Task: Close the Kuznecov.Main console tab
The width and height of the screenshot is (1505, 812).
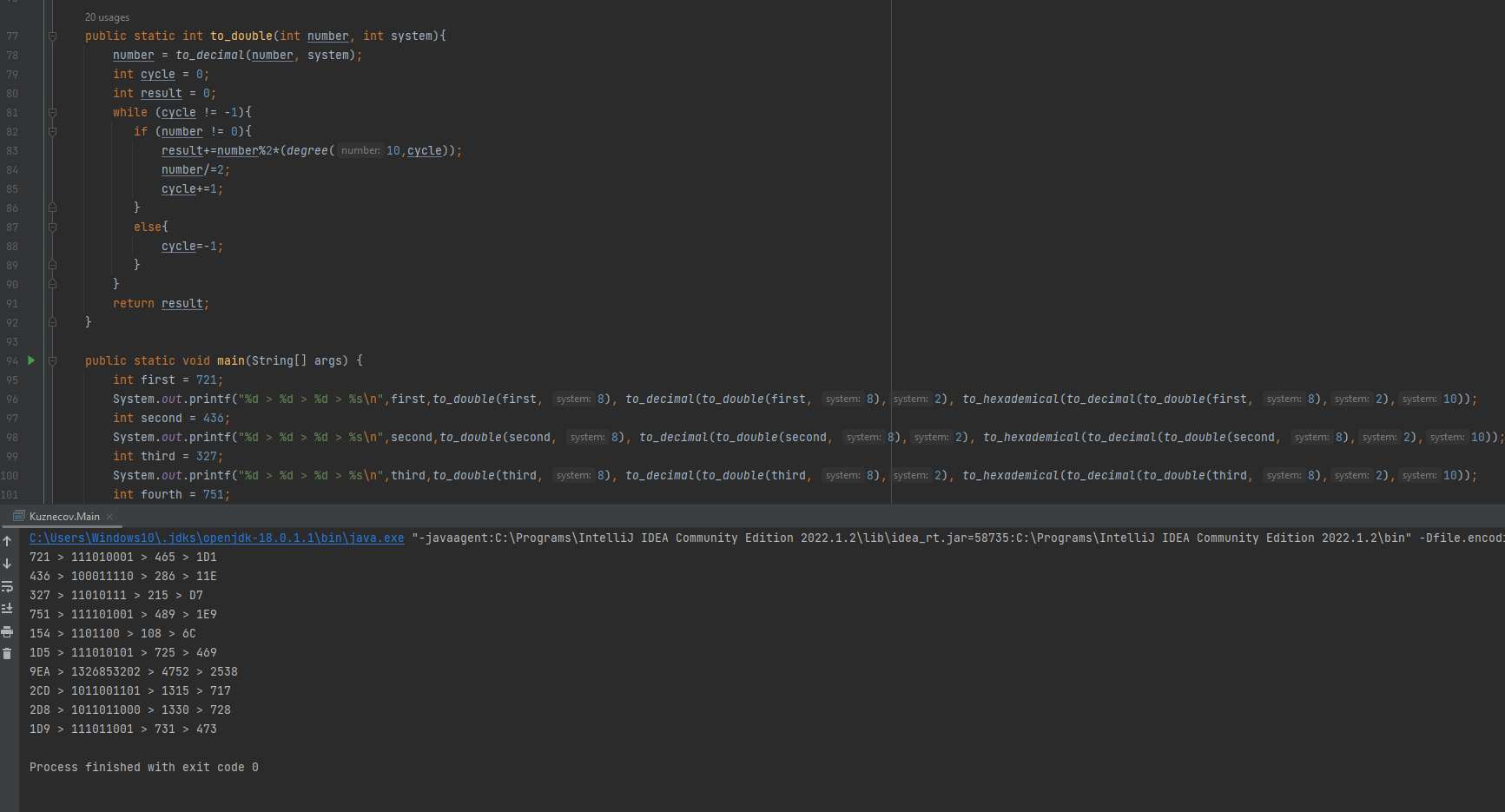Action: point(109,516)
